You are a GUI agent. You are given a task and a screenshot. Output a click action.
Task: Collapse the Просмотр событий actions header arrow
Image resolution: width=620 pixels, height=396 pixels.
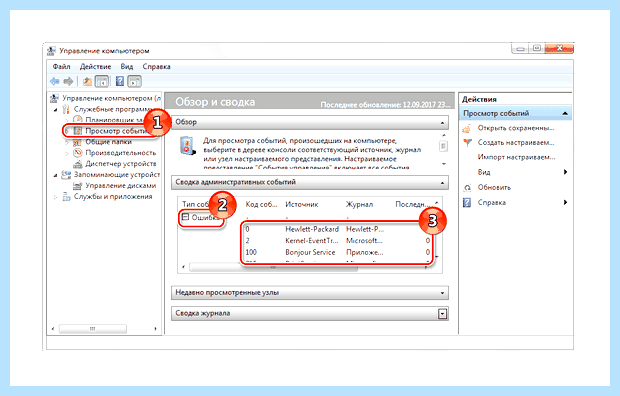pos(565,114)
